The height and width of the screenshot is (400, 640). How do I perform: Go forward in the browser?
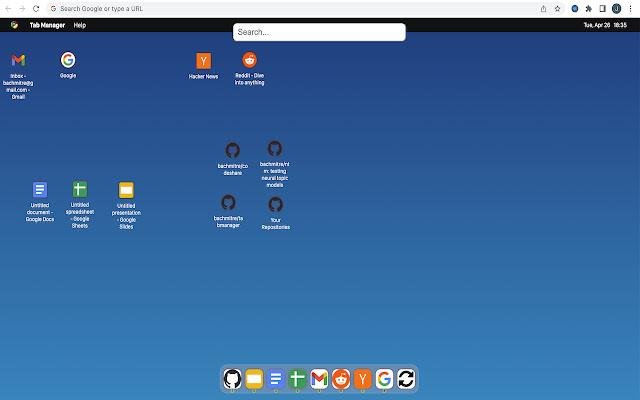(x=22, y=9)
